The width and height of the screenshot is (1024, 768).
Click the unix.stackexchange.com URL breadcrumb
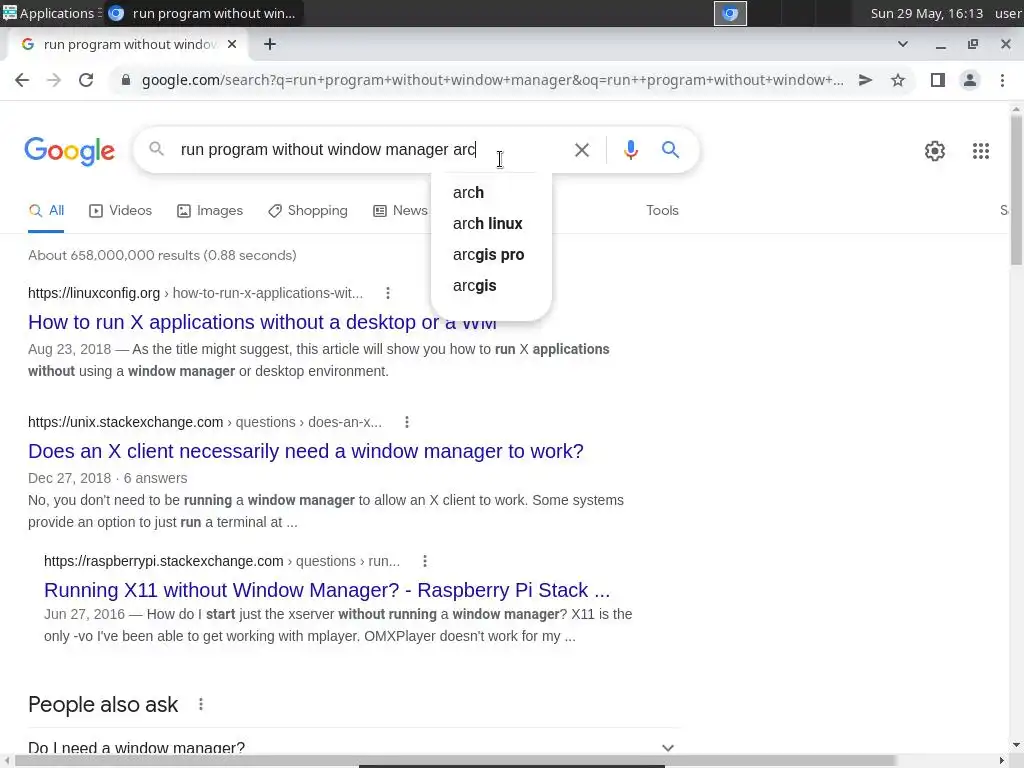pos(205,423)
